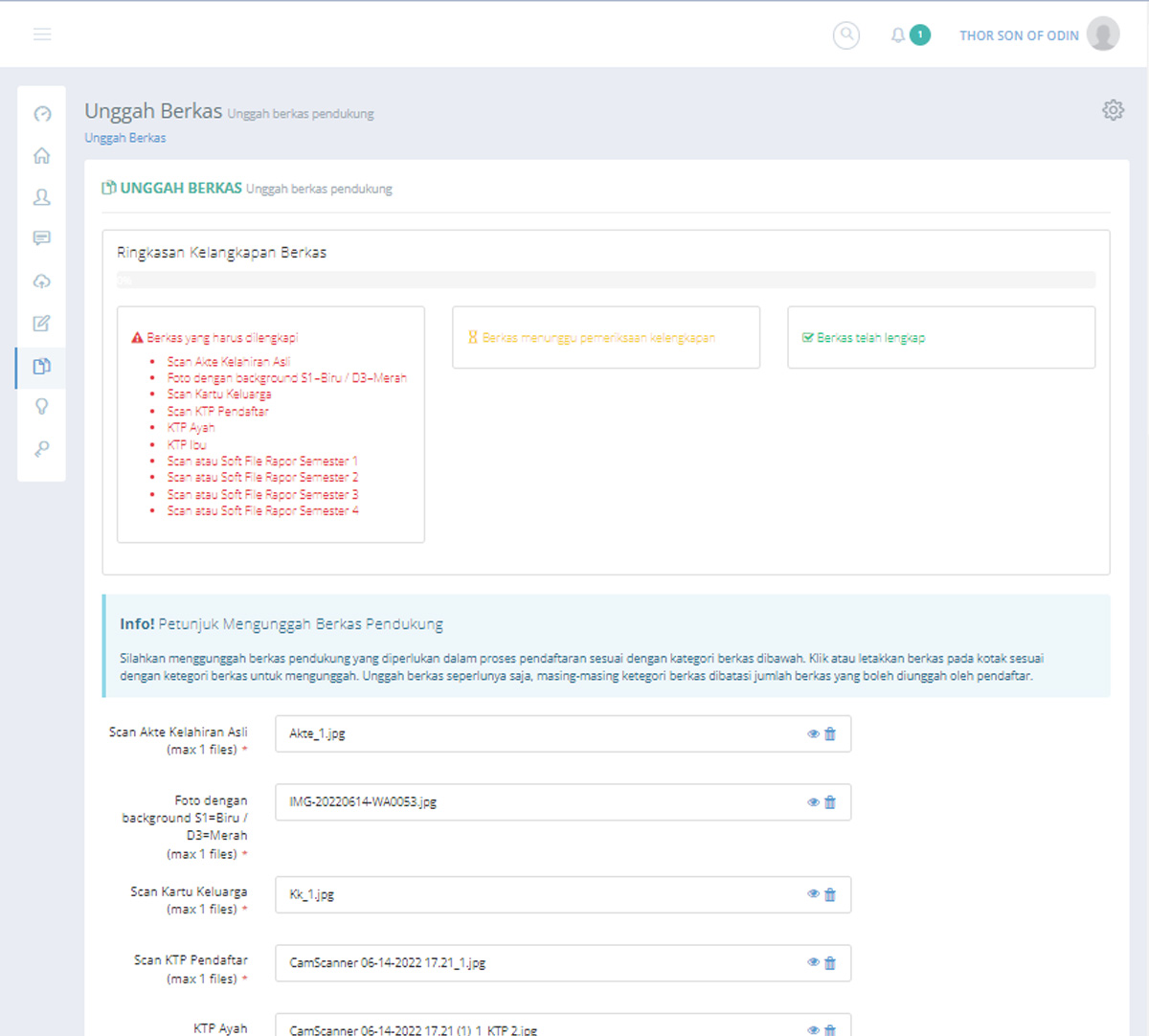Go to dashboard speedometer icon in sidebar
This screenshot has height=1036, width=1149.
pos(42,114)
